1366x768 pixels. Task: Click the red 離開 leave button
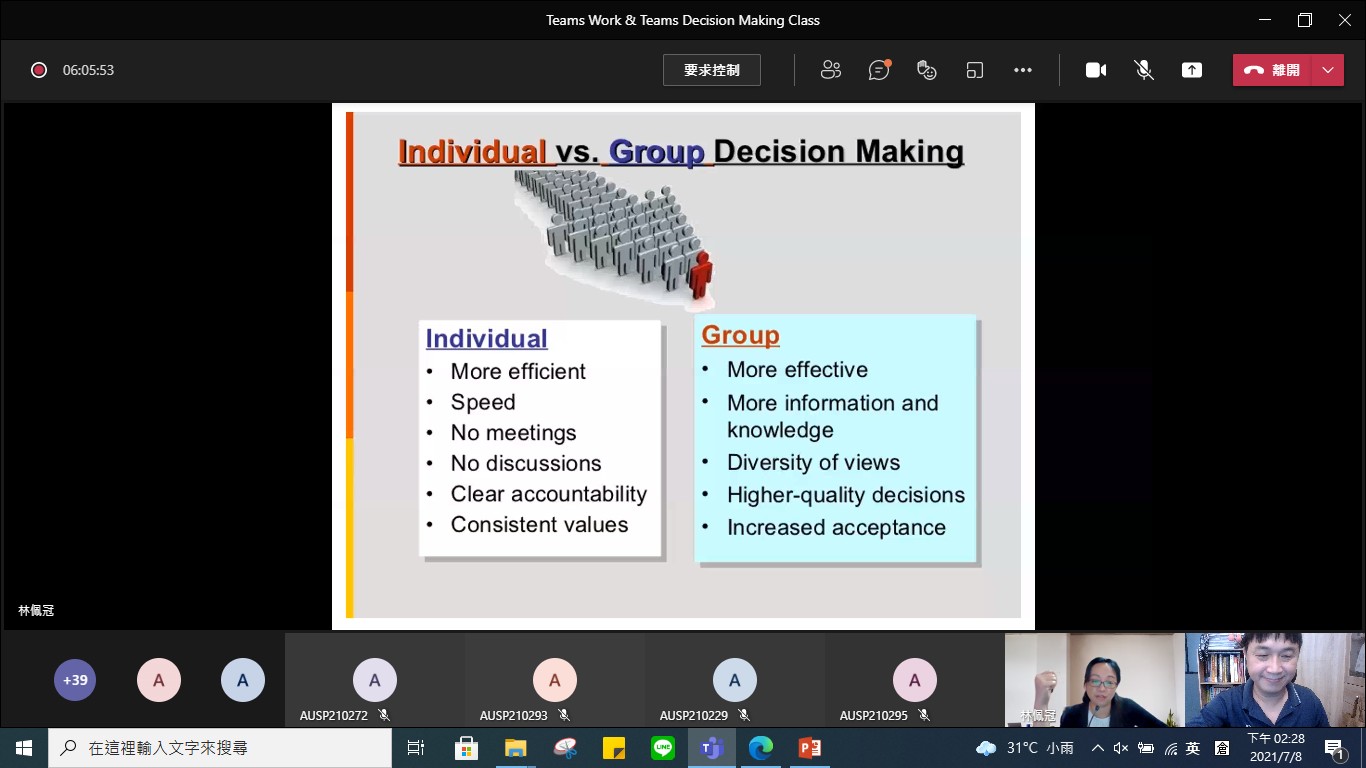point(1272,70)
